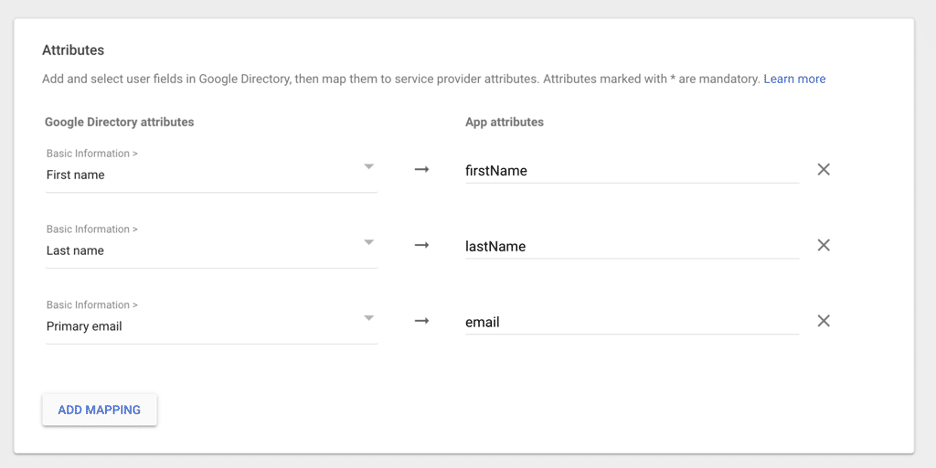Click Basic Information label above First name
The width and height of the screenshot is (936, 468).
(x=92, y=154)
